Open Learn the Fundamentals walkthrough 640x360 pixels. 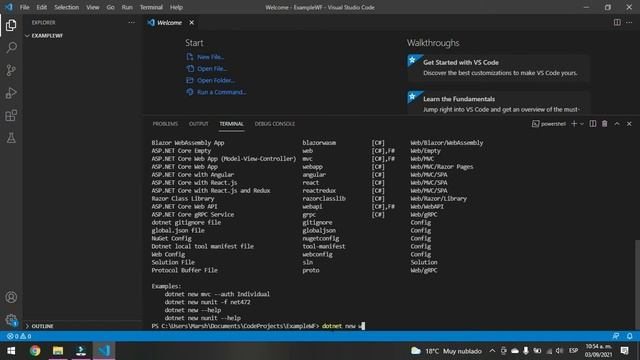click(498, 102)
